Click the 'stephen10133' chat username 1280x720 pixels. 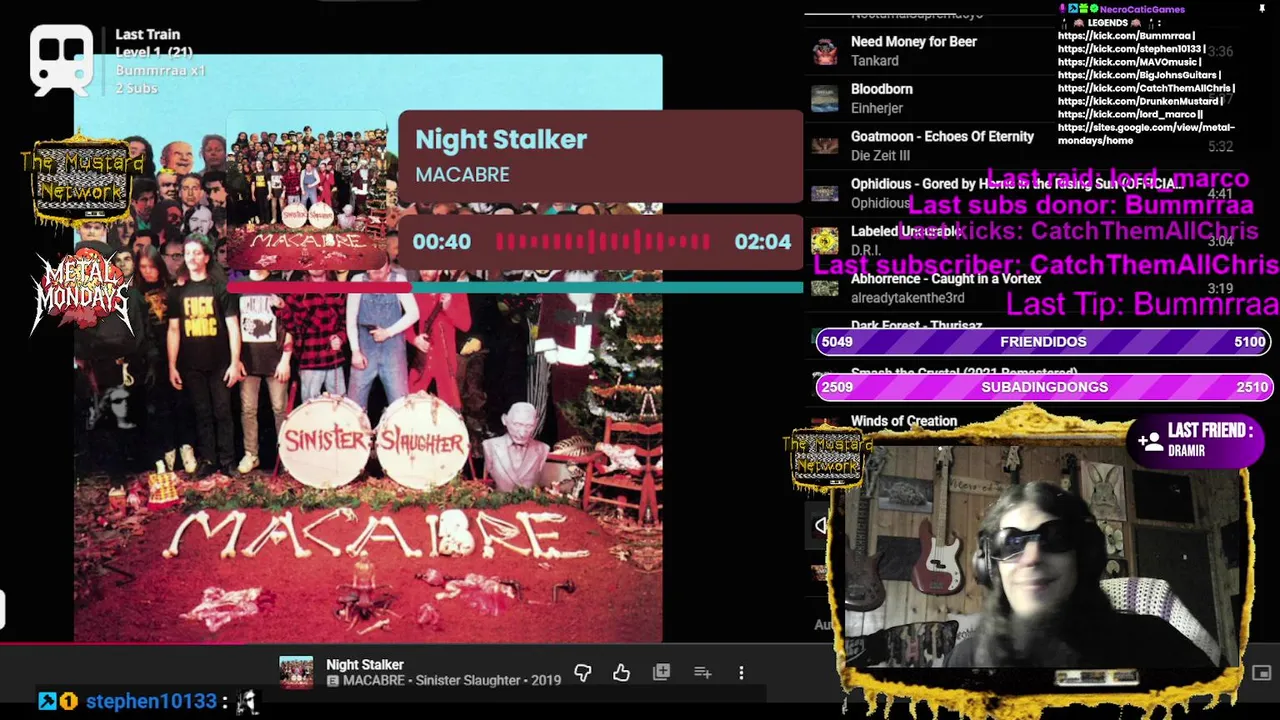[151, 702]
